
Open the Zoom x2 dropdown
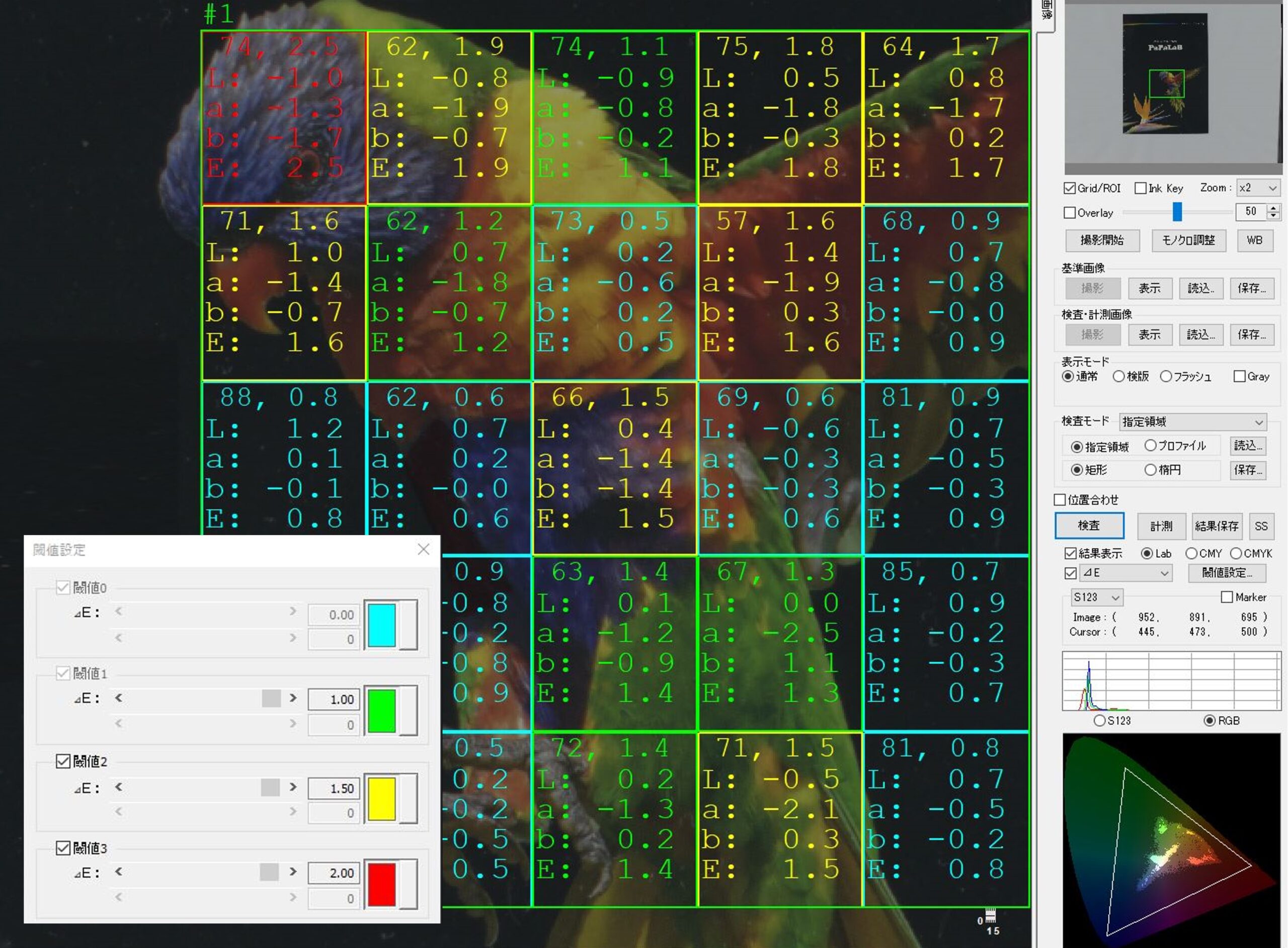tap(1258, 188)
